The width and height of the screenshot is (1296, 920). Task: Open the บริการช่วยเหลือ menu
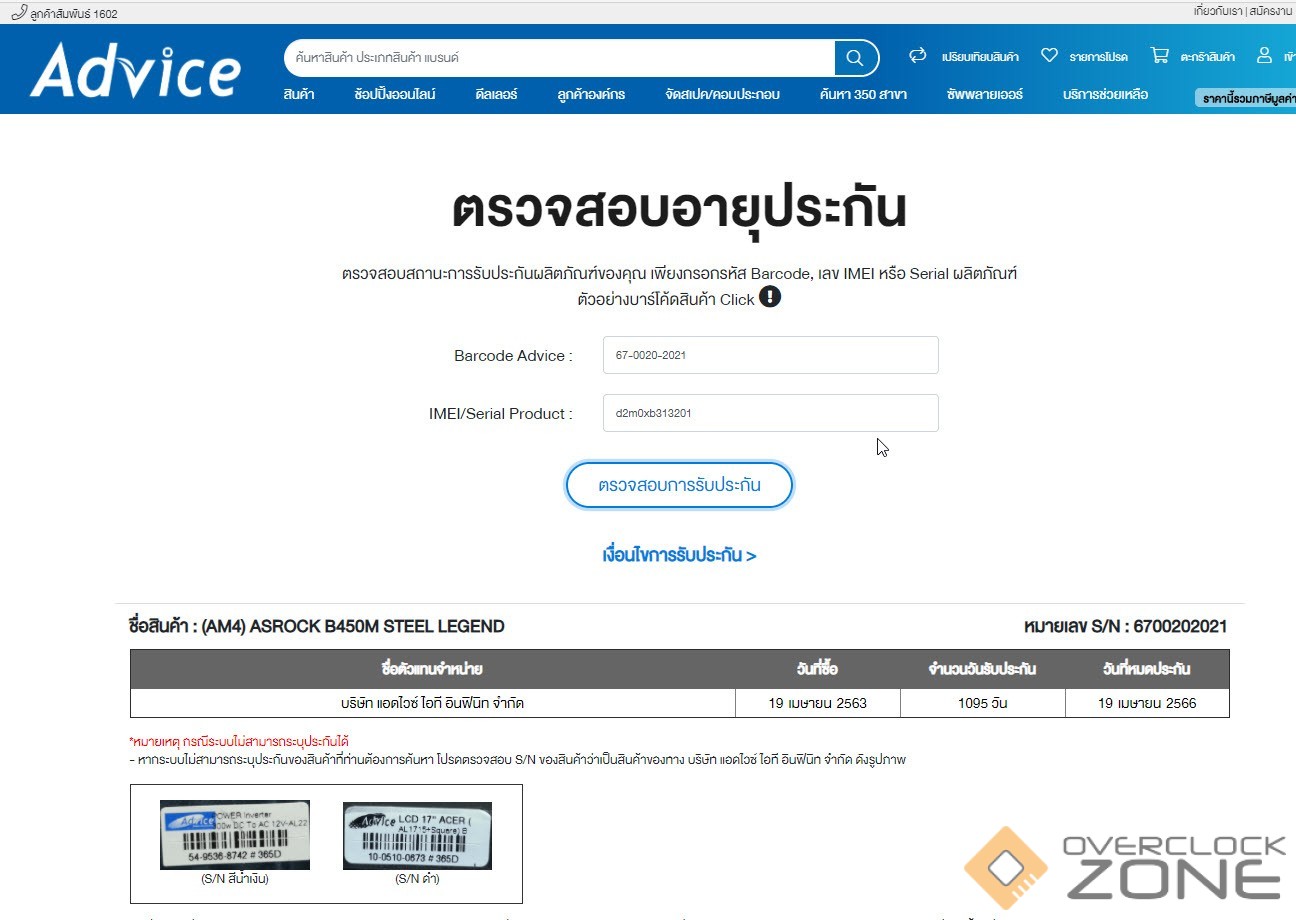click(x=1105, y=95)
